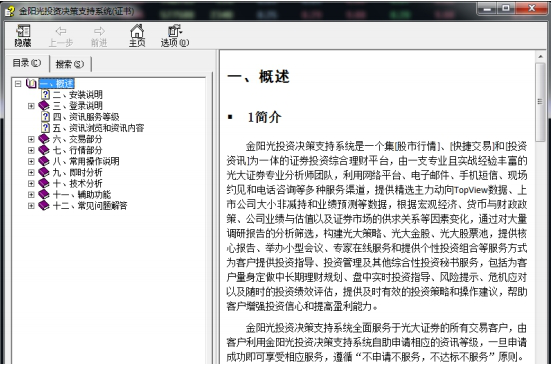Screen dimensions: 551x378
Task: Click the content pane vertical scrollbar thumb
Action: click(540, 102)
